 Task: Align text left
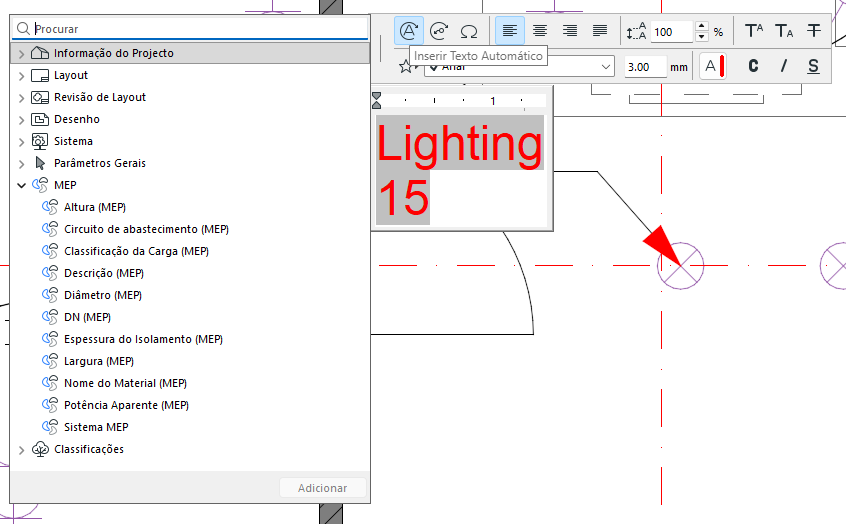pyautogui.click(x=510, y=31)
